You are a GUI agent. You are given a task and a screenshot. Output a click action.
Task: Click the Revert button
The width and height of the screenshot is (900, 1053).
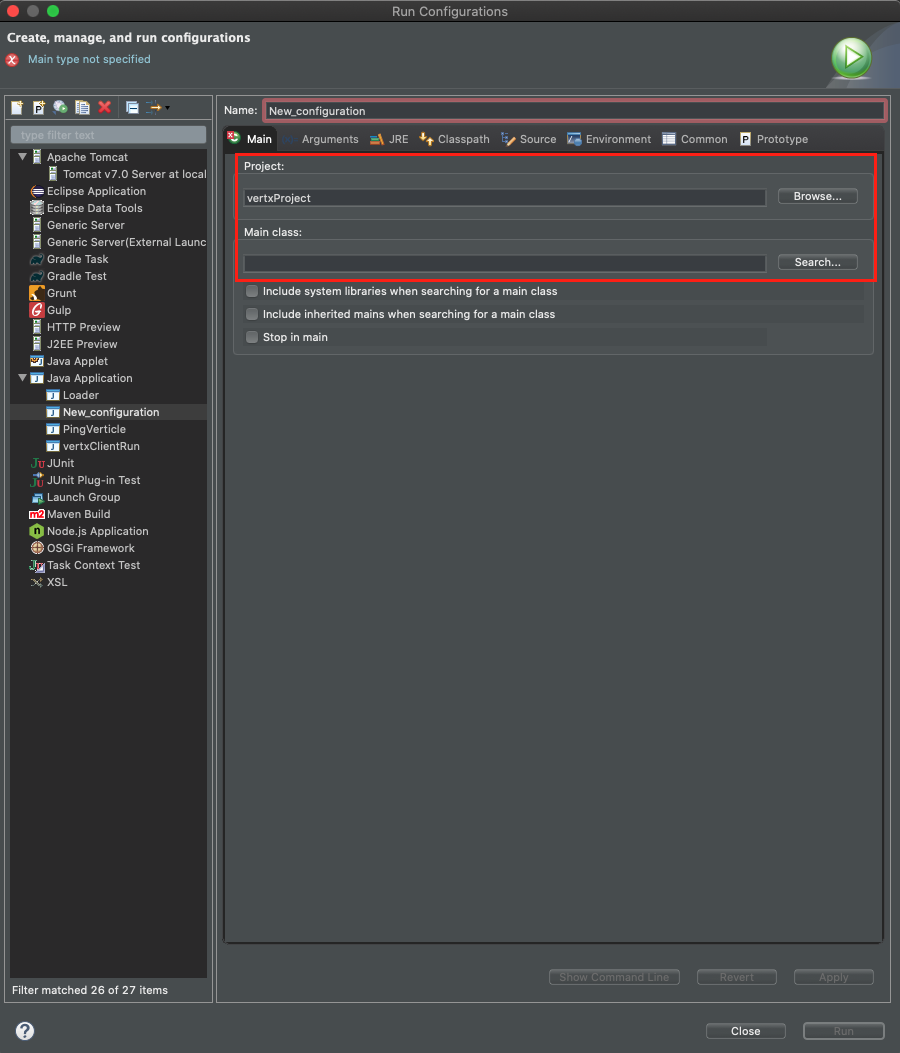click(x=737, y=977)
